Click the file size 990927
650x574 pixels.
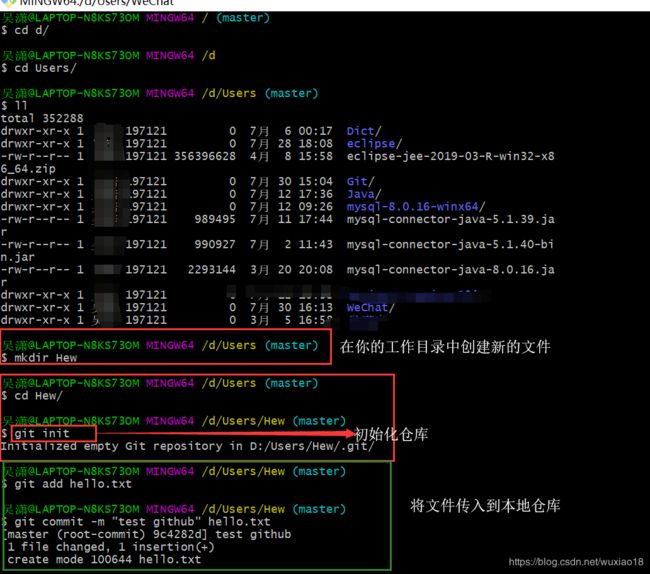[x=215, y=245]
